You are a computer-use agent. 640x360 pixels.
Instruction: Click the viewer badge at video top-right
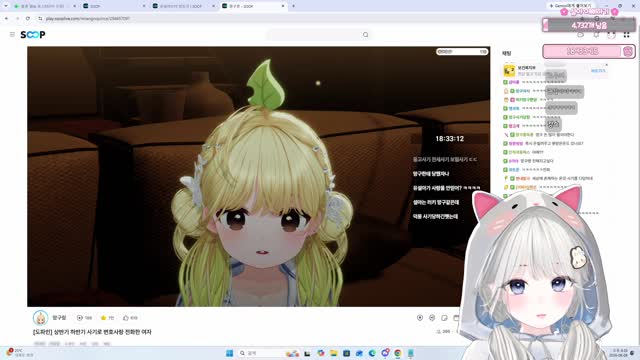462,52
